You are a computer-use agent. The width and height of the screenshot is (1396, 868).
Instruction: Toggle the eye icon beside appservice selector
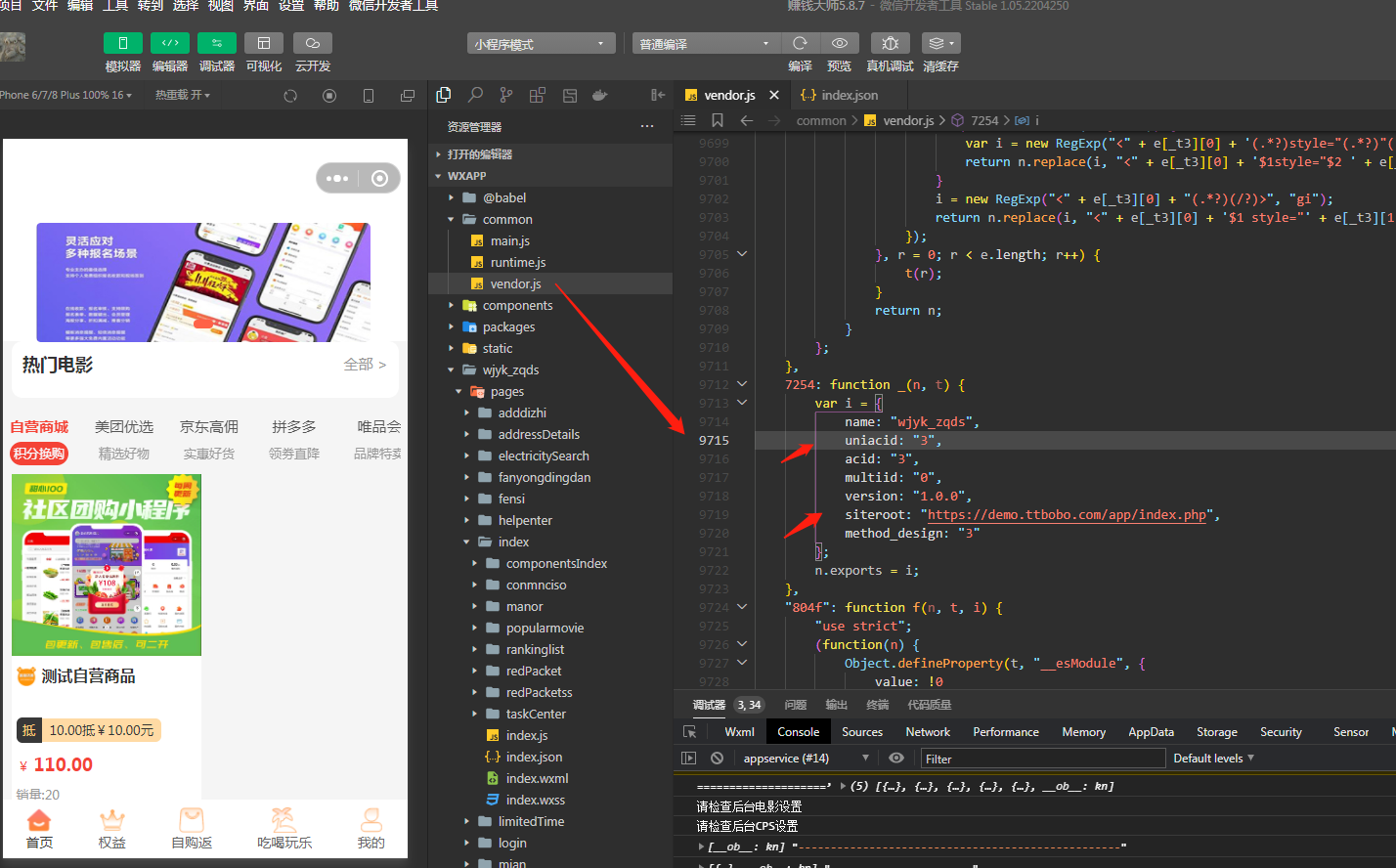pos(896,758)
